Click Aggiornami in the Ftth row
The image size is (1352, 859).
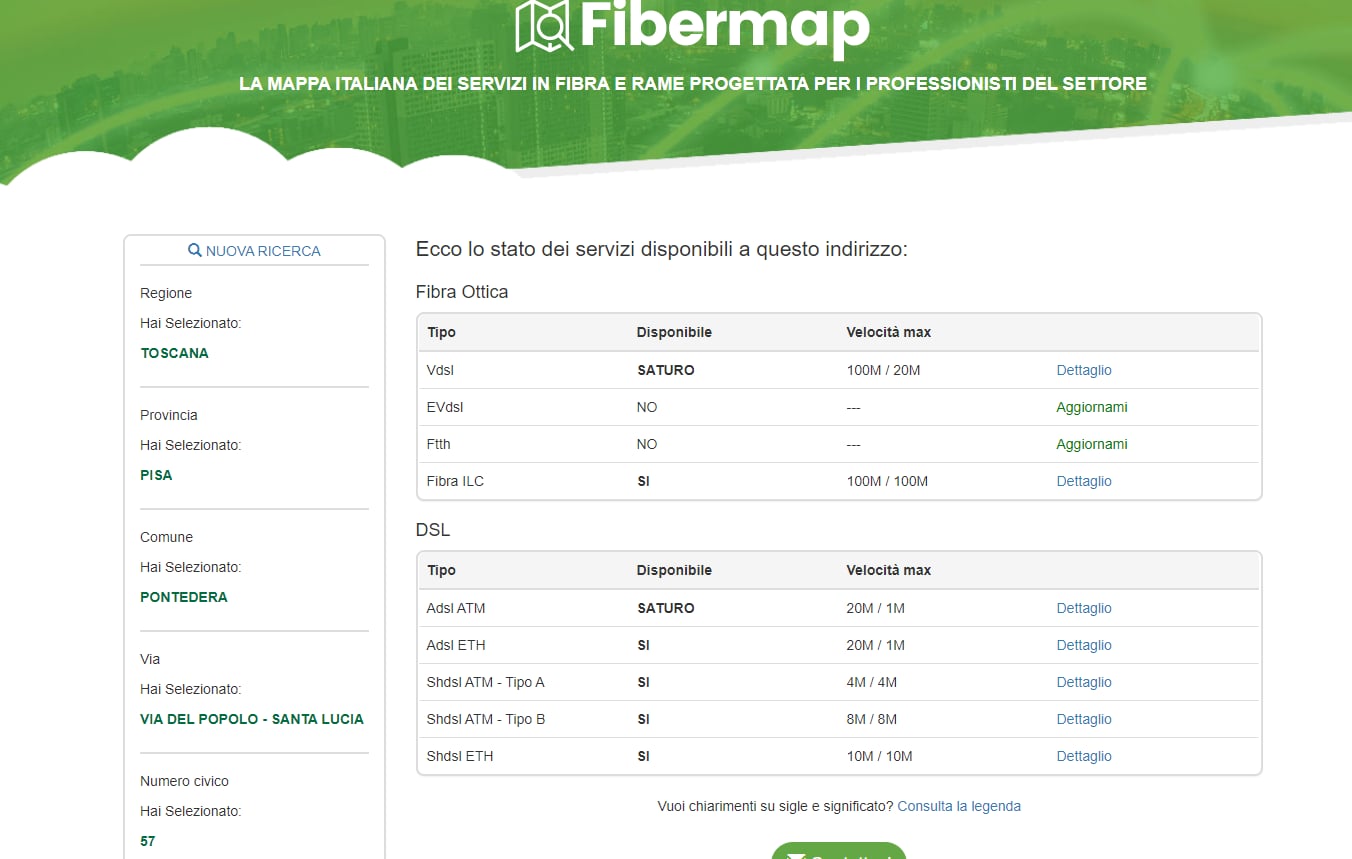point(1092,444)
